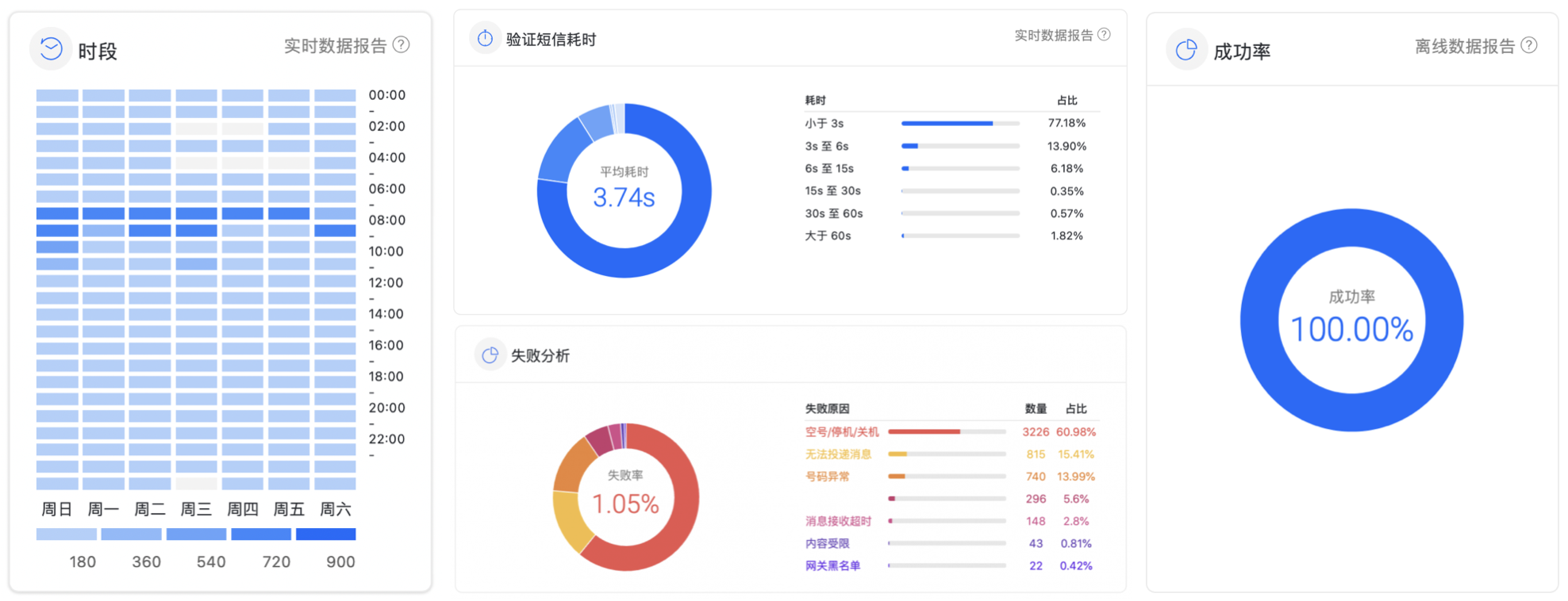Click the 失败原因 column header
The width and height of the screenshot is (1568, 601).
click(827, 408)
